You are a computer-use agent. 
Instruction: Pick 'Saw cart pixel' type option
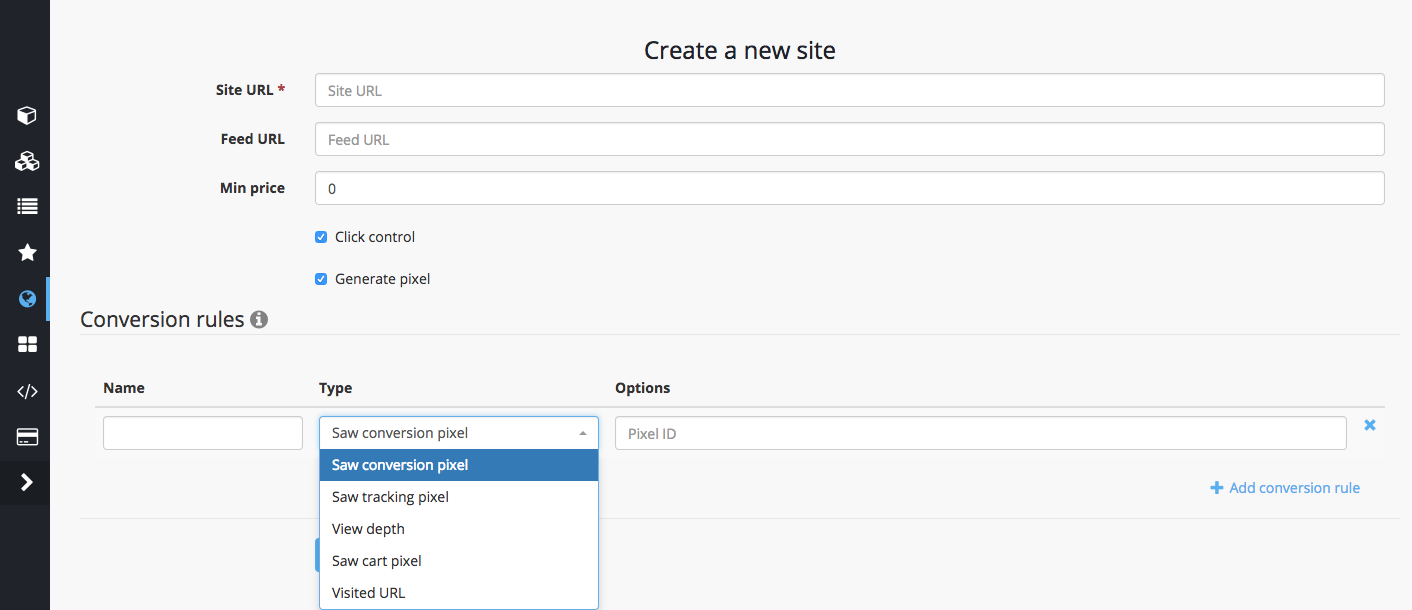click(376, 561)
